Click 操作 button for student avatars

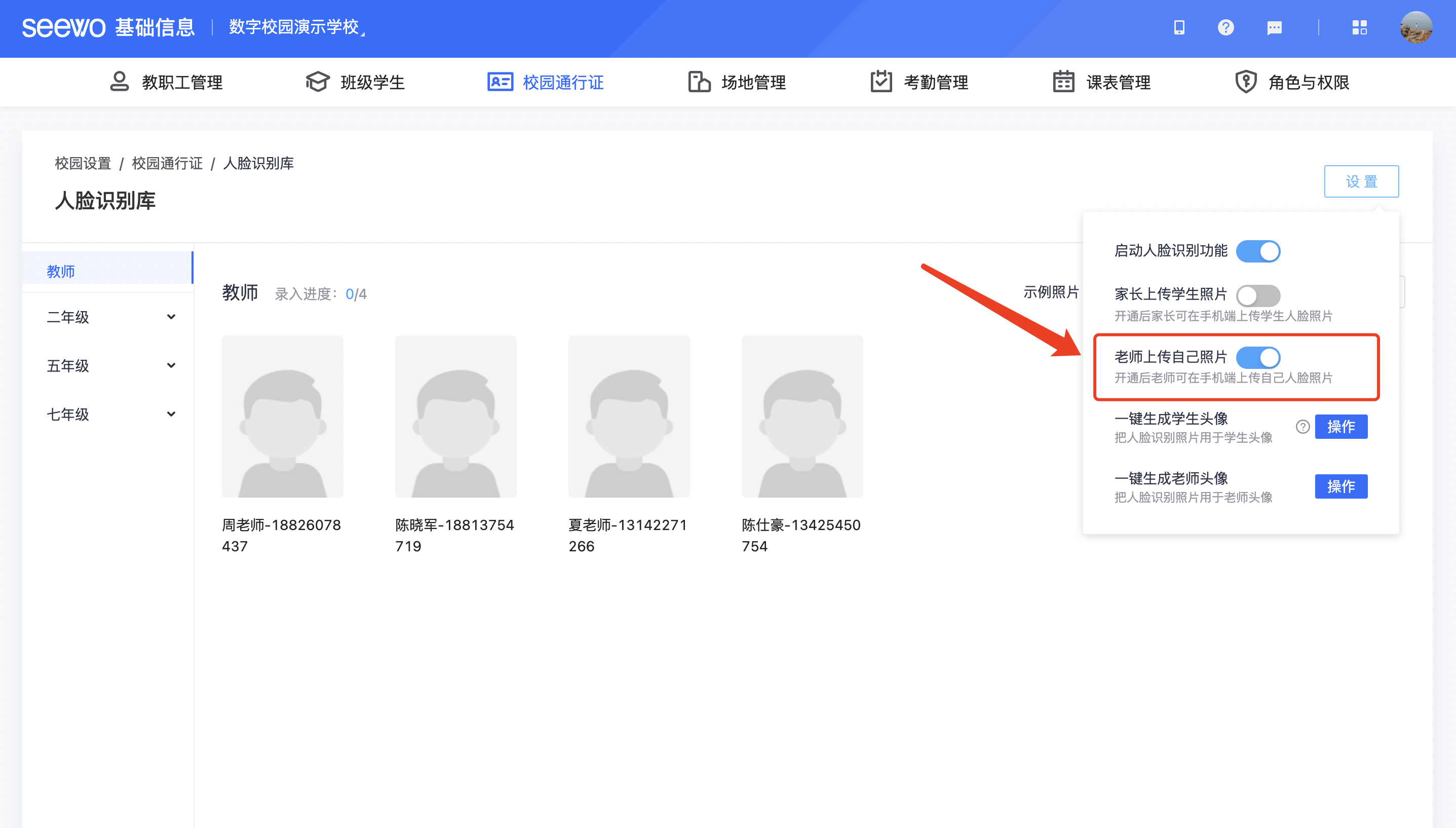(x=1340, y=427)
